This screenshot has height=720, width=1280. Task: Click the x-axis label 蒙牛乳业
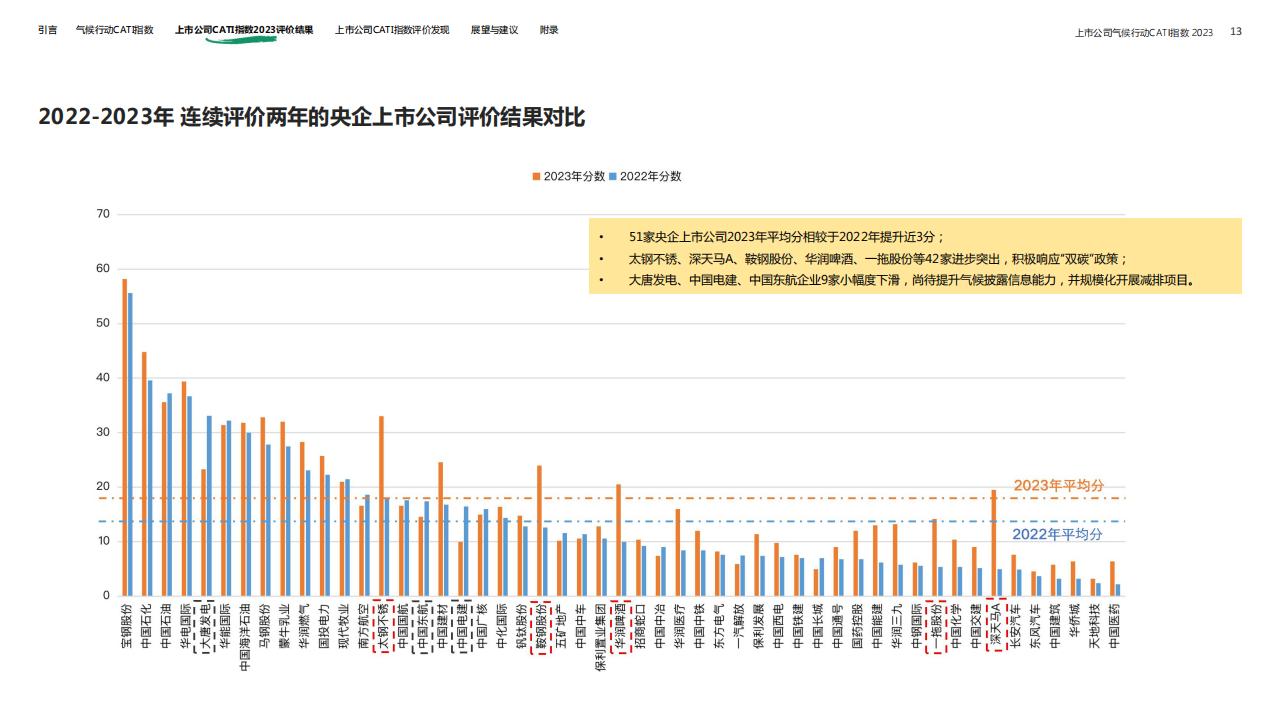[284, 625]
